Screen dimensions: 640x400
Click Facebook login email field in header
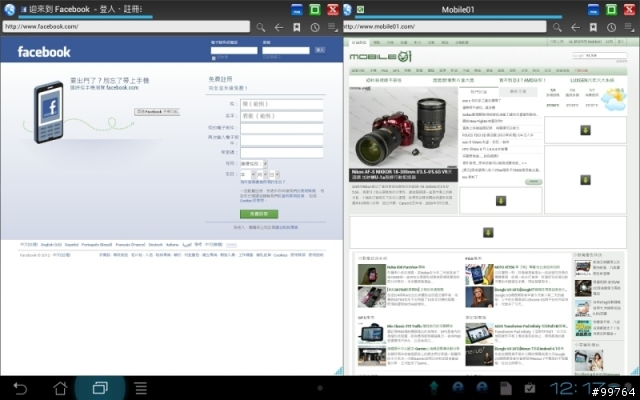click(234, 50)
